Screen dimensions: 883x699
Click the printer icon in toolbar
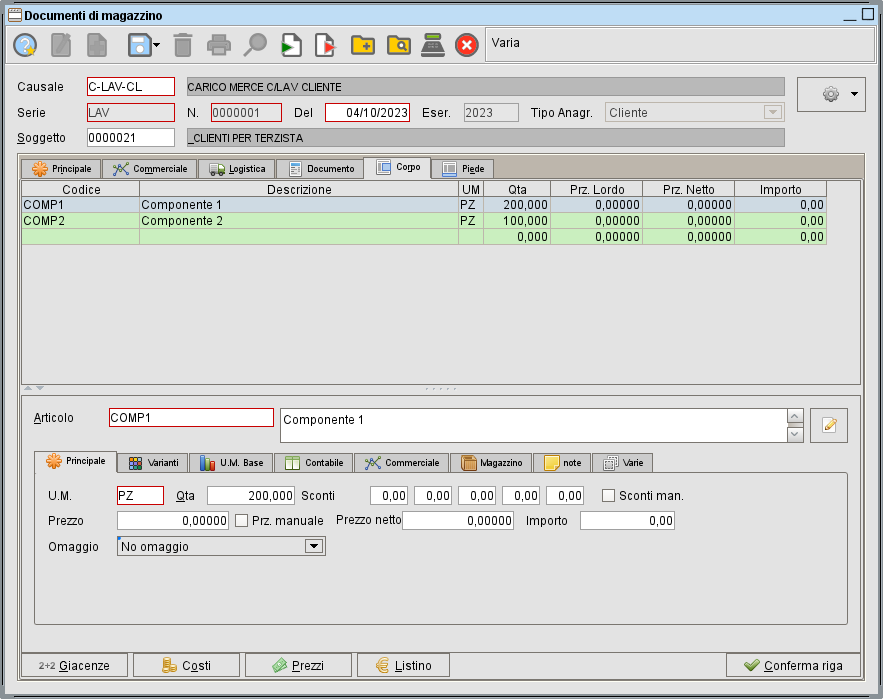point(218,45)
